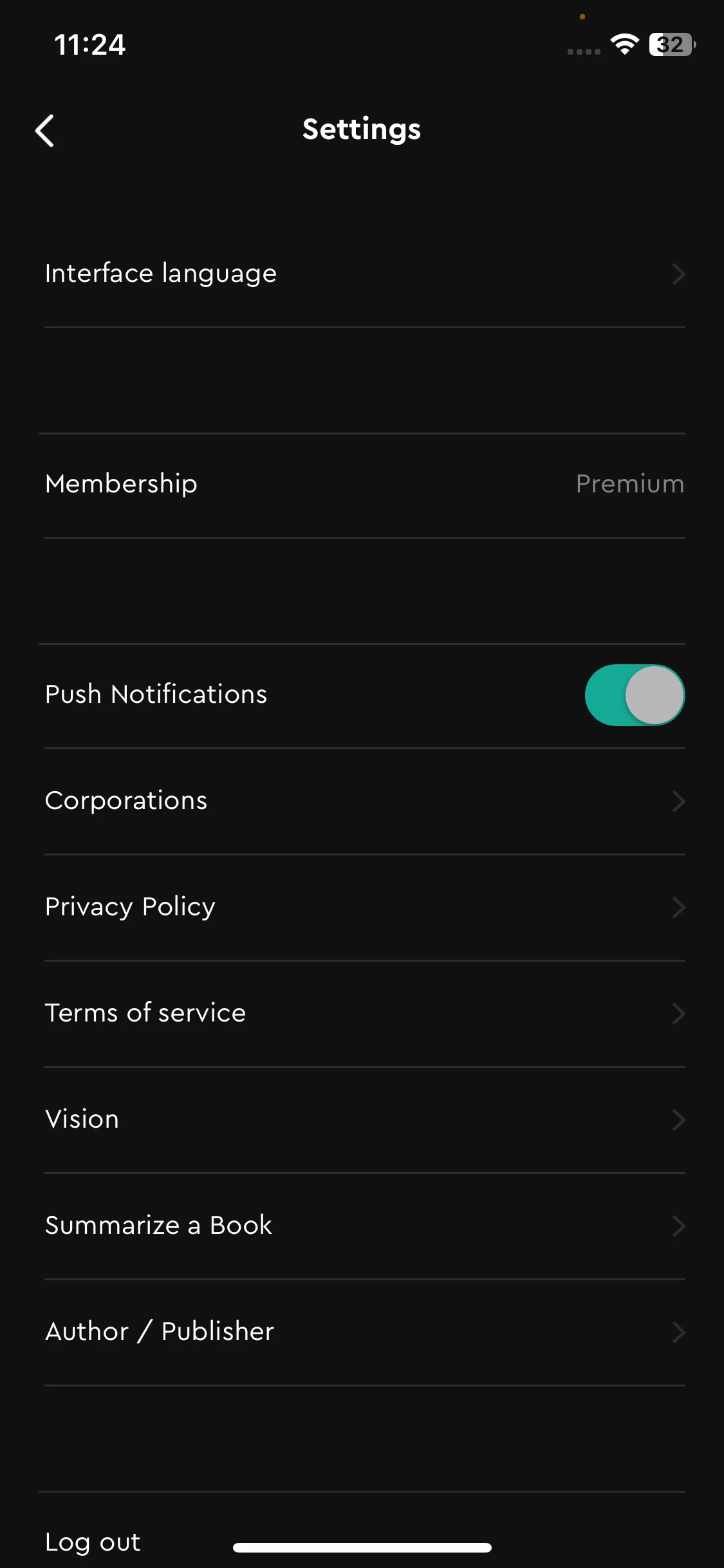Select the Vision menu entry
Image resolution: width=724 pixels, height=1568 pixels.
coord(365,1120)
